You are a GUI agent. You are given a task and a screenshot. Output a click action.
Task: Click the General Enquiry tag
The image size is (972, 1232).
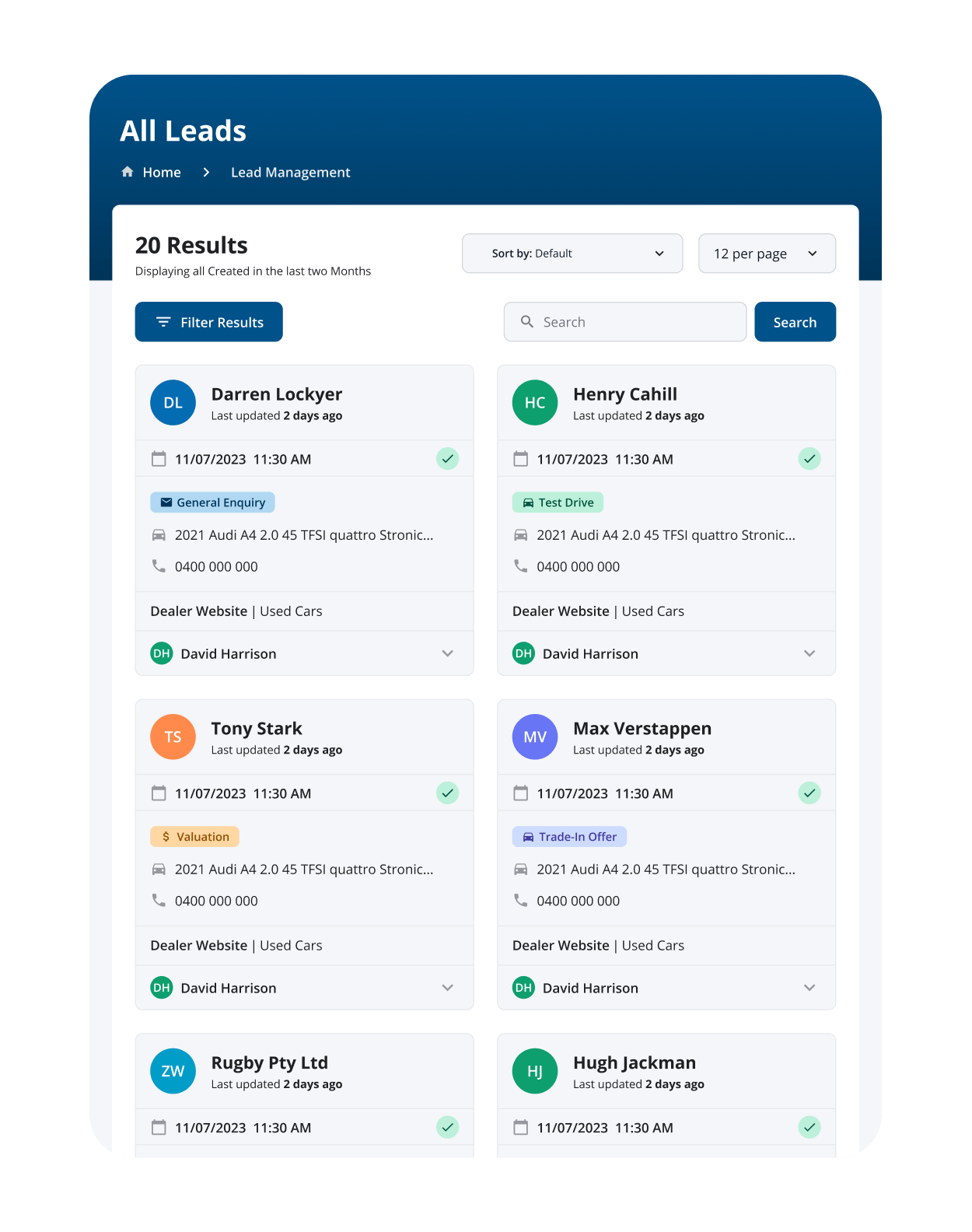point(212,502)
